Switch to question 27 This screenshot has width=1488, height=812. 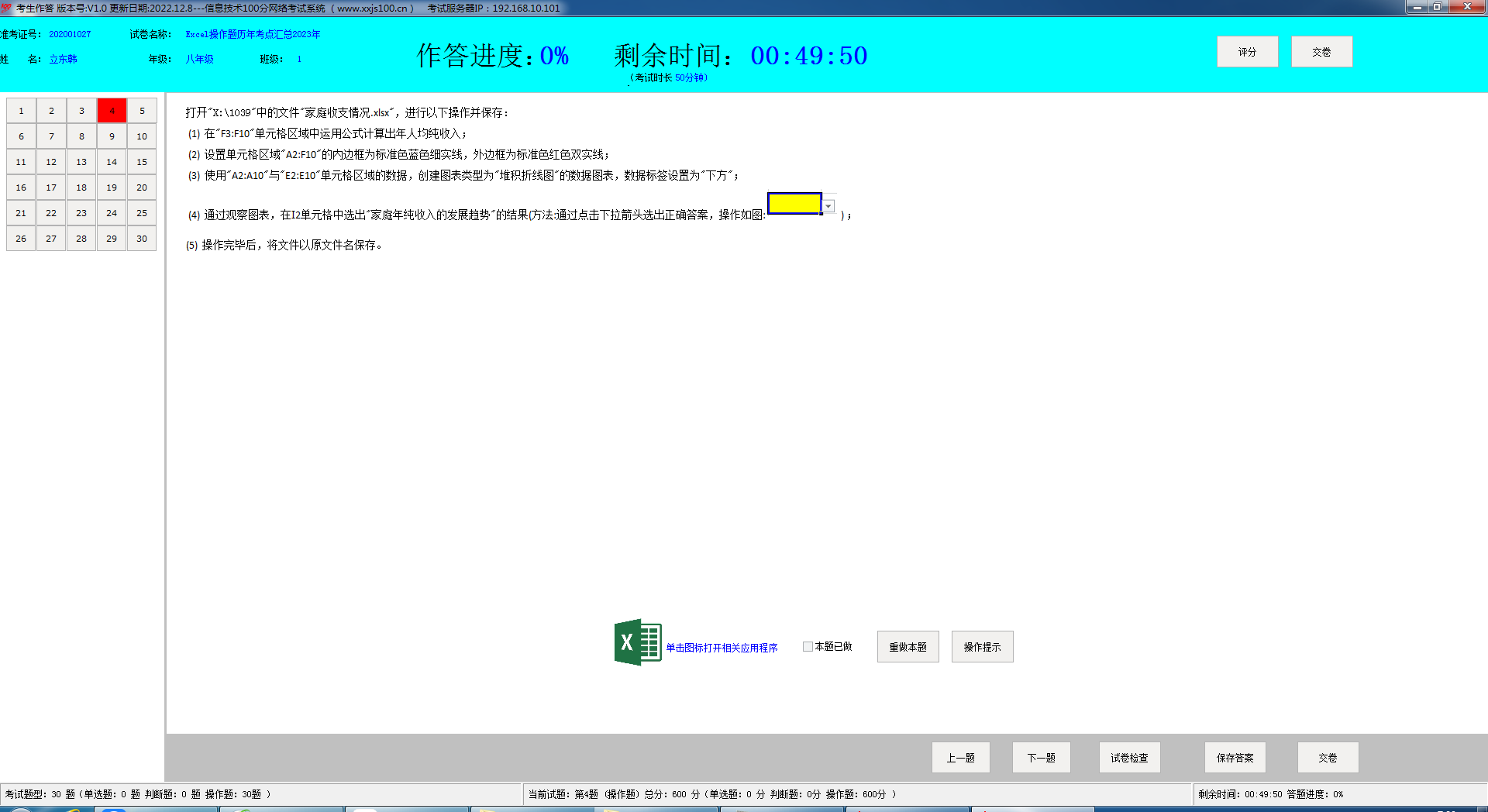pyautogui.click(x=51, y=239)
